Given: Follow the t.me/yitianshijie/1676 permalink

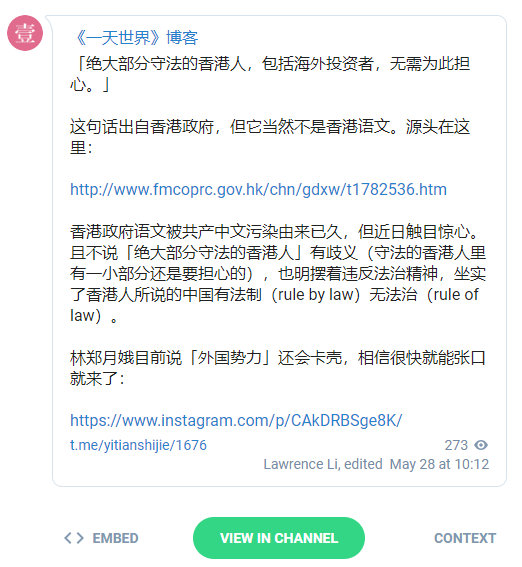Looking at the screenshot, I should [x=138, y=445].
